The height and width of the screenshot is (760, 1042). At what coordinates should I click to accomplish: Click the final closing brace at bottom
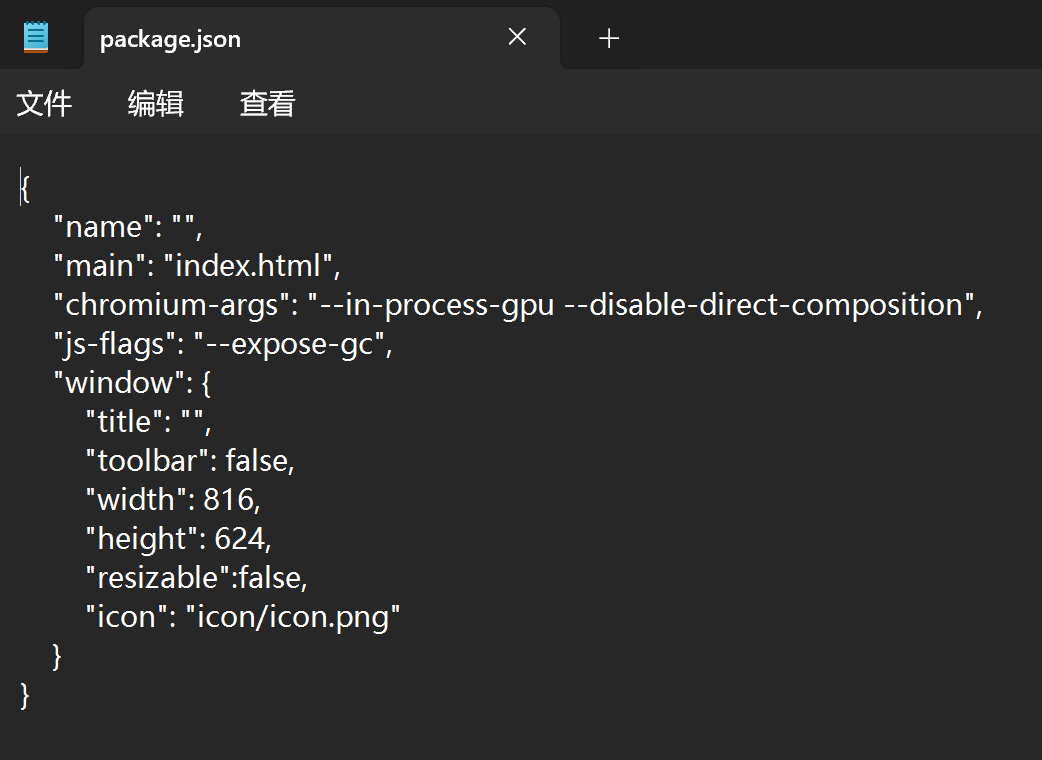point(25,696)
